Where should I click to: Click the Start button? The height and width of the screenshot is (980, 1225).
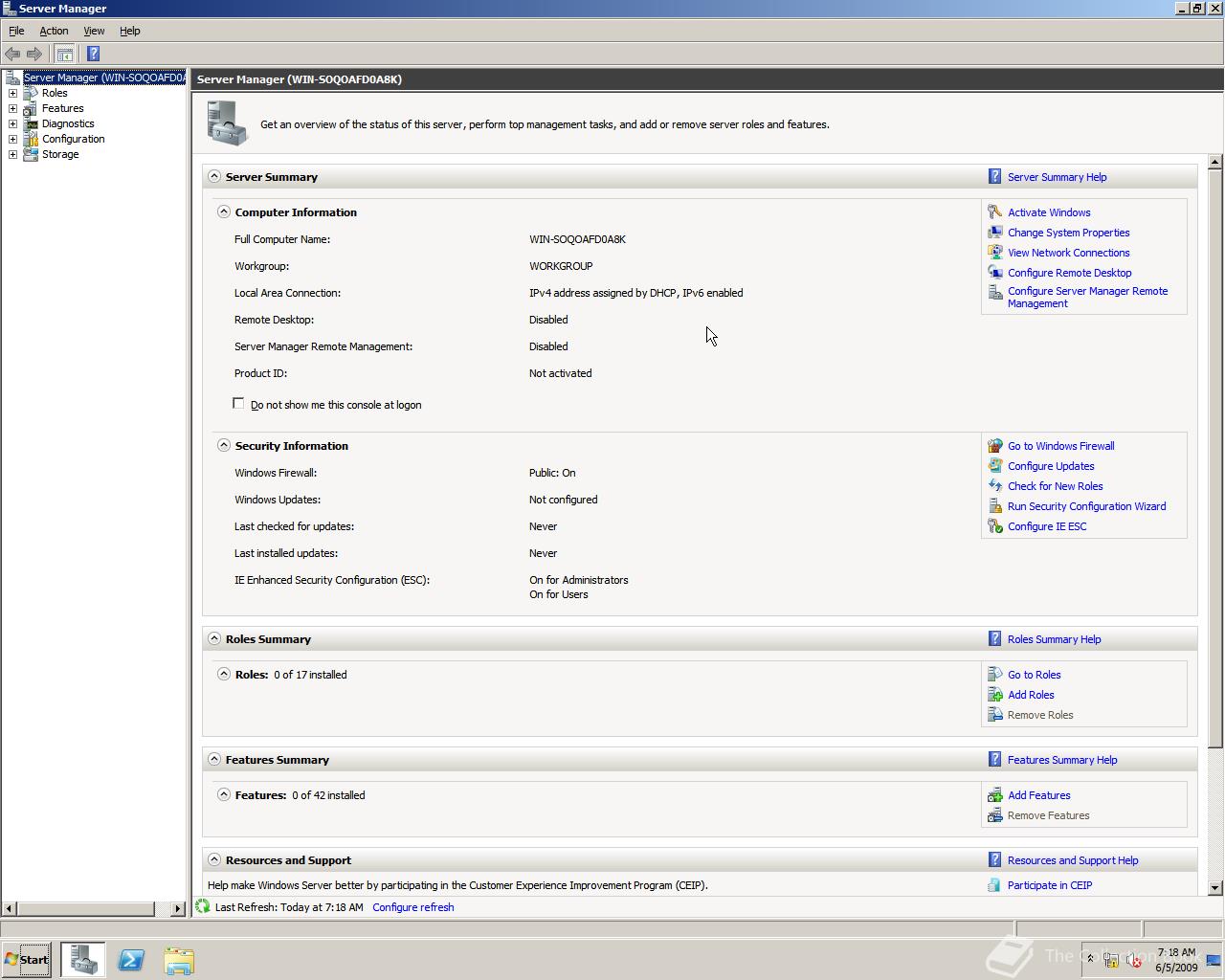(27, 960)
